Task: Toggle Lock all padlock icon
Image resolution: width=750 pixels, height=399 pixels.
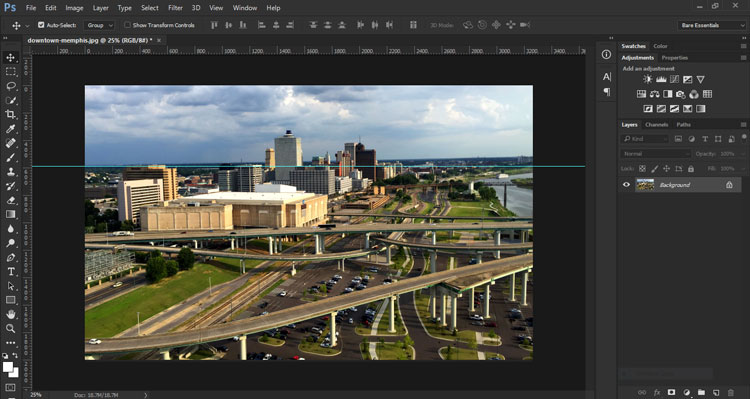Action: tap(691, 169)
